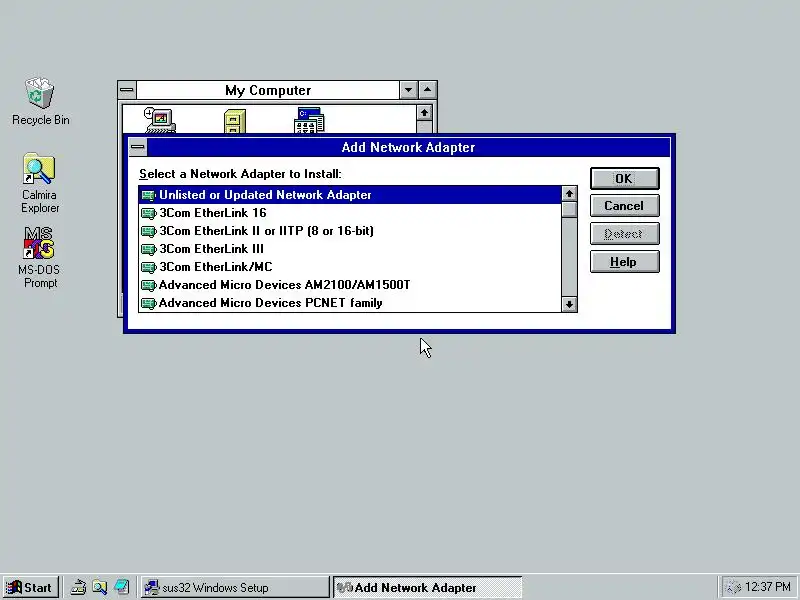Open Add Network Adapter control menu box
800x600 pixels.
coord(138,147)
